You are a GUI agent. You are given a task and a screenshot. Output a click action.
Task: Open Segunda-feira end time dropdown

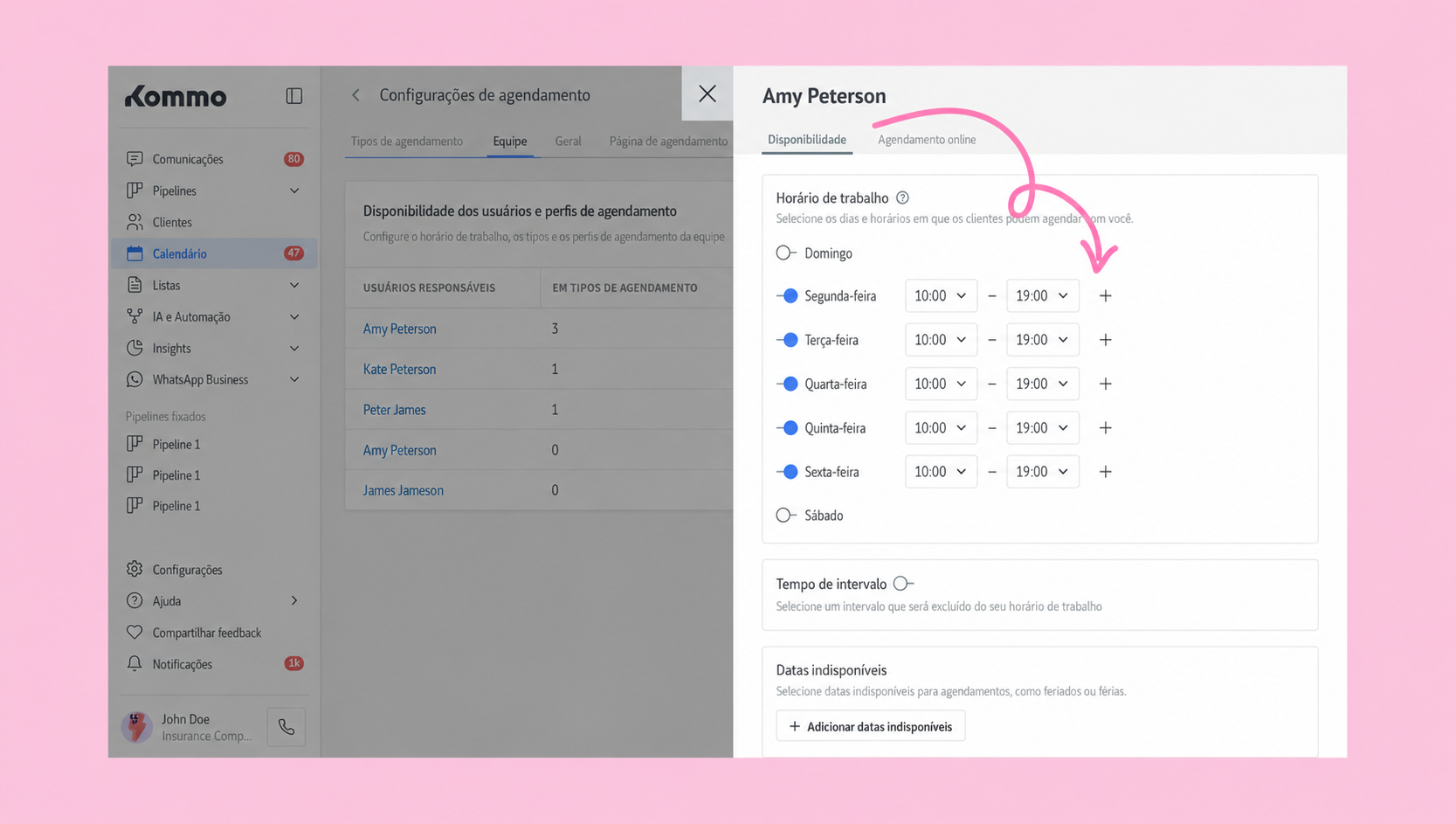[x=1043, y=296]
